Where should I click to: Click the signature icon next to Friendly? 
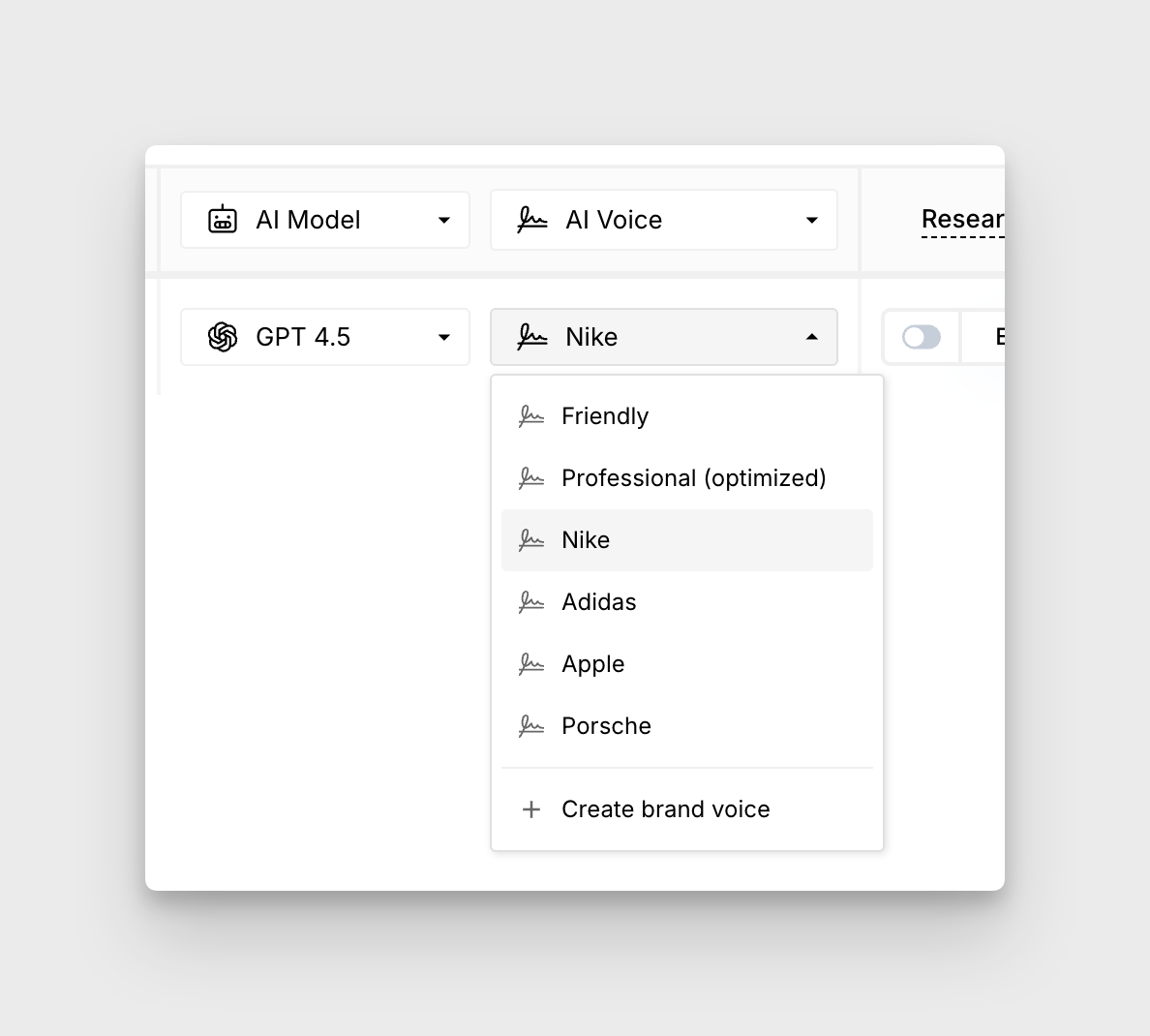click(530, 416)
